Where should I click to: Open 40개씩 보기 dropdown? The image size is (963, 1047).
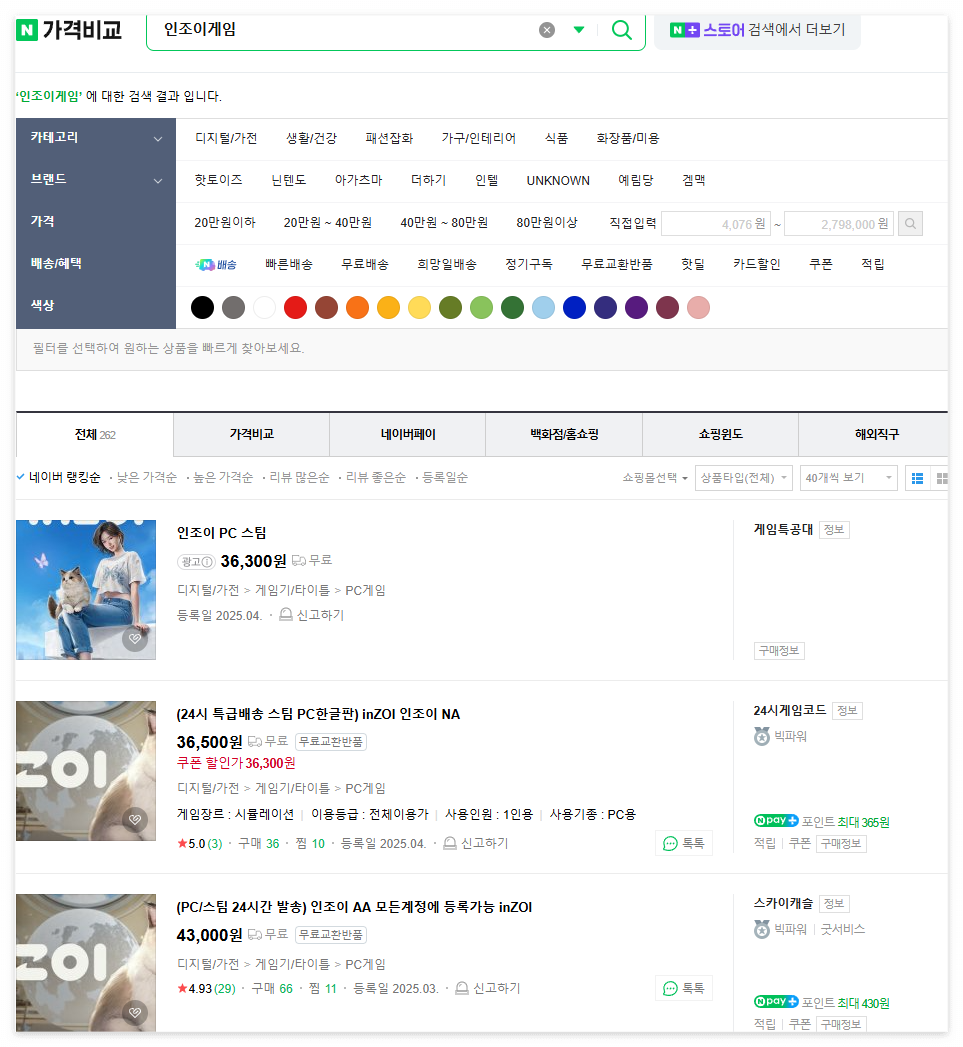[x=849, y=478]
